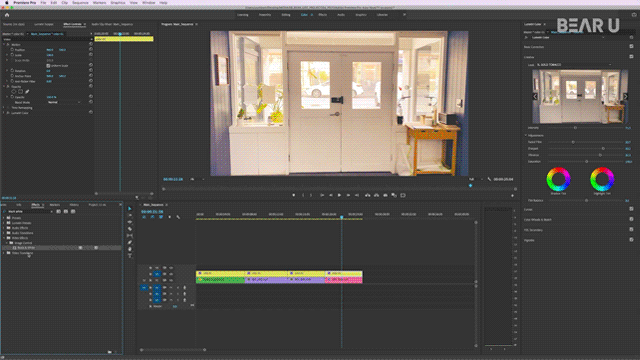Viewport: 640px width, 360px height.
Task: Open the Sequence menu in menu bar
Action: click(80, 2)
